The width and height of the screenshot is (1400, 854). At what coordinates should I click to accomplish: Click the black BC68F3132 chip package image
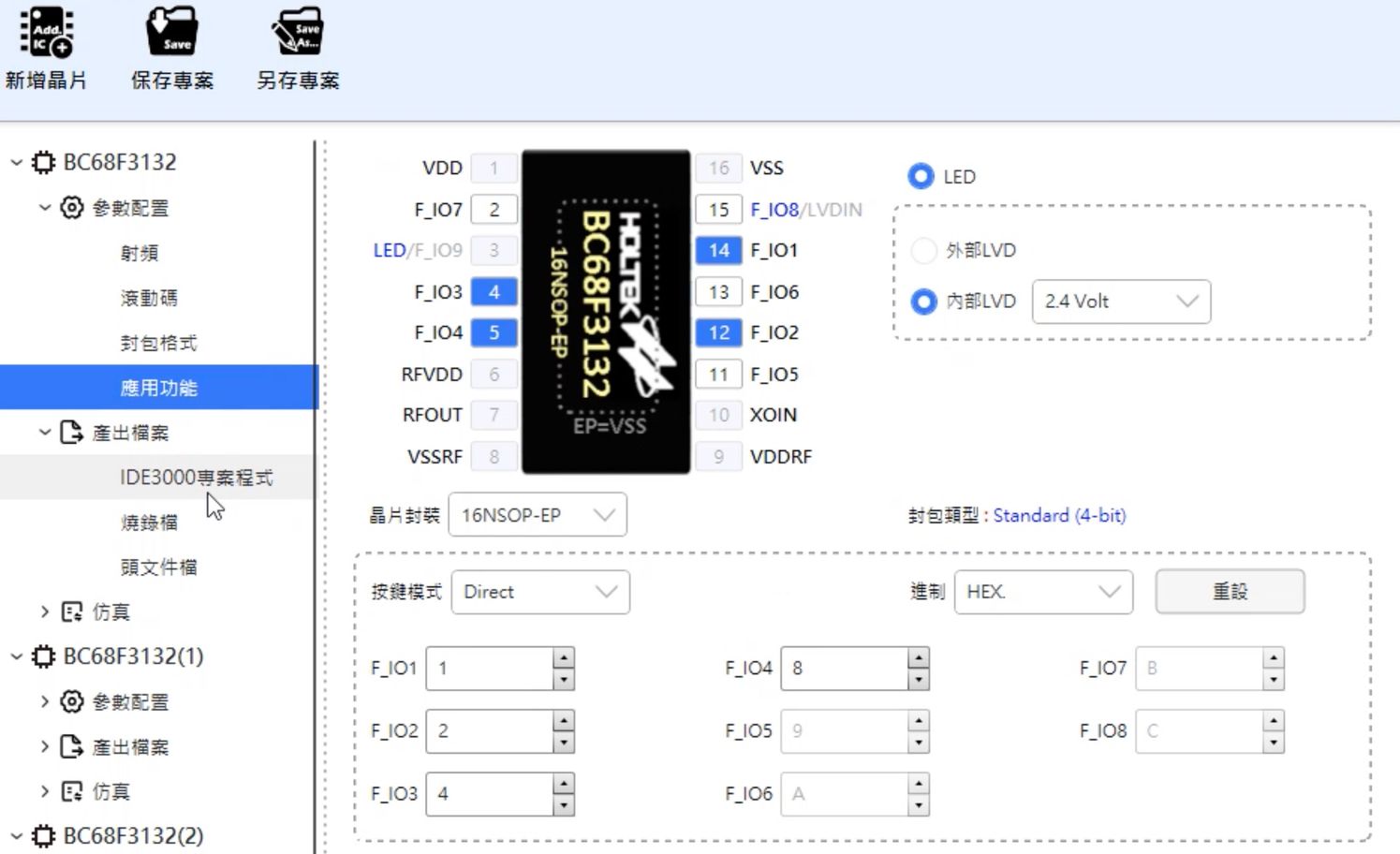click(x=606, y=312)
